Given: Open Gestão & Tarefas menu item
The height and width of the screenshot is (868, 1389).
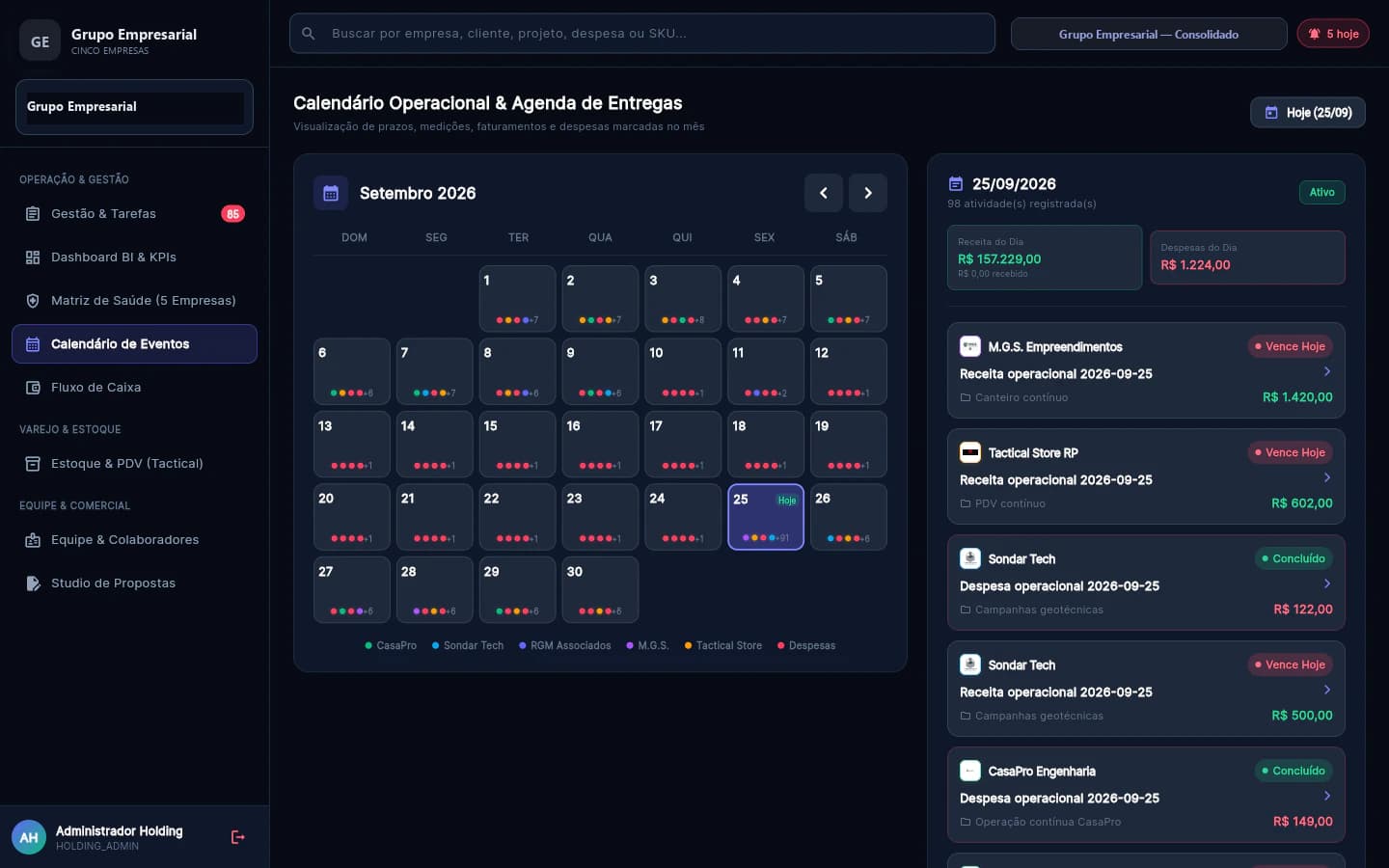Looking at the screenshot, I should [x=134, y=214].
